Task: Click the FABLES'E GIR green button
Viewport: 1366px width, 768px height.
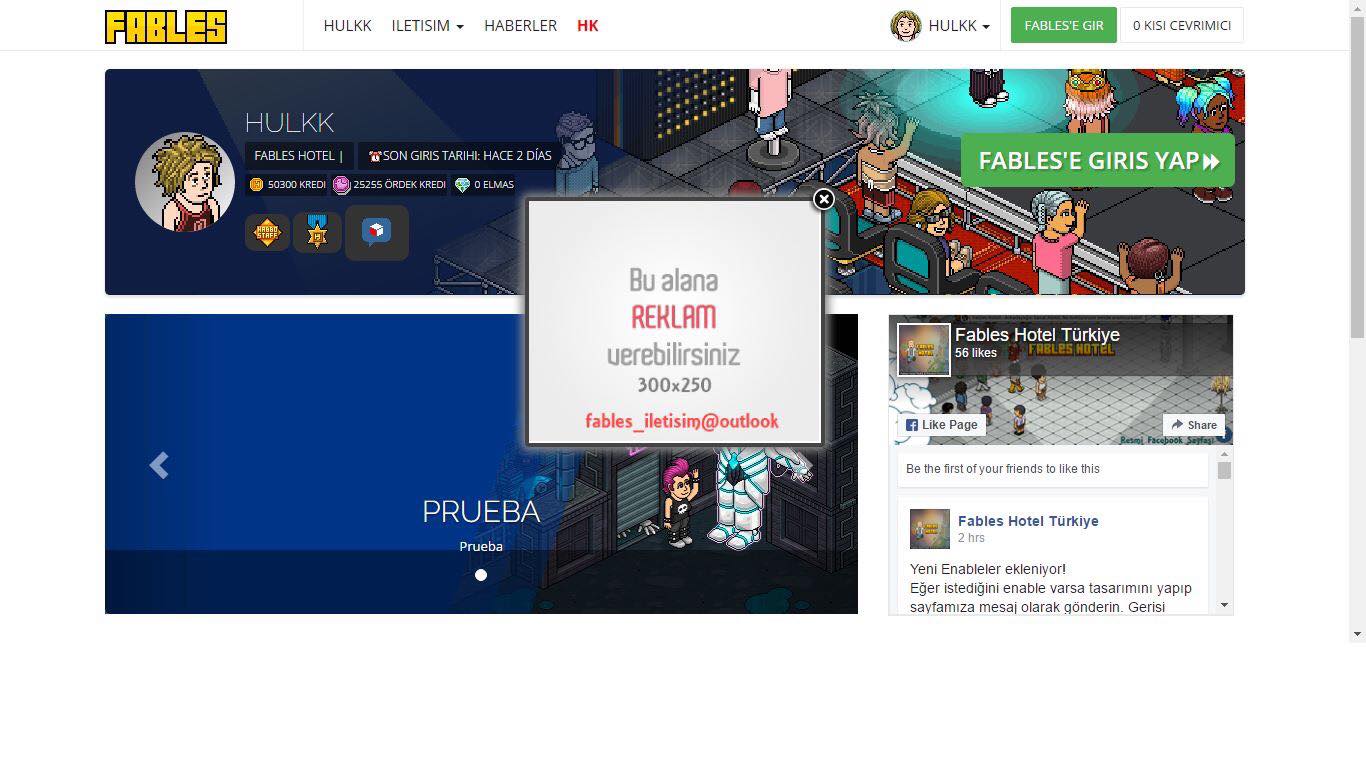Action: tap(1063, 25)
